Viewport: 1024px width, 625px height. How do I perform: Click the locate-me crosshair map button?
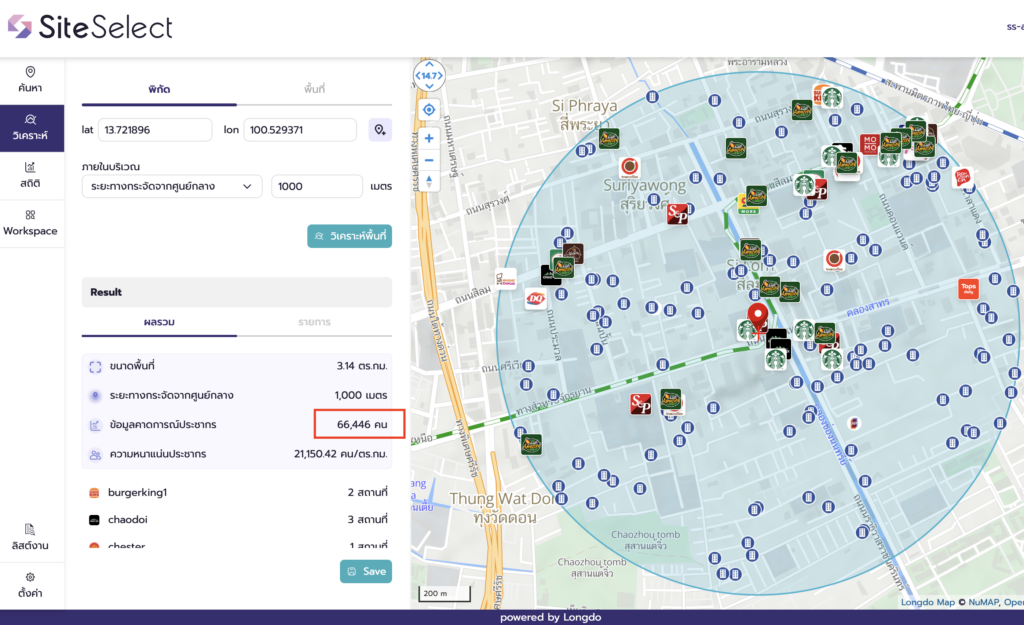(x=429, y=110)
